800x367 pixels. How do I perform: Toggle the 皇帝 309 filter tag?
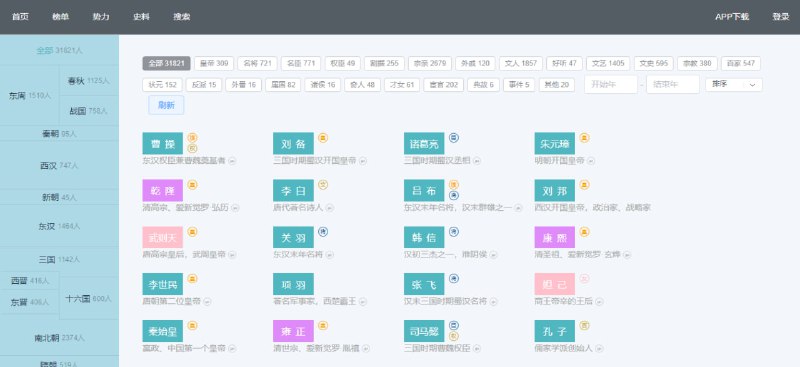point(214,63)
